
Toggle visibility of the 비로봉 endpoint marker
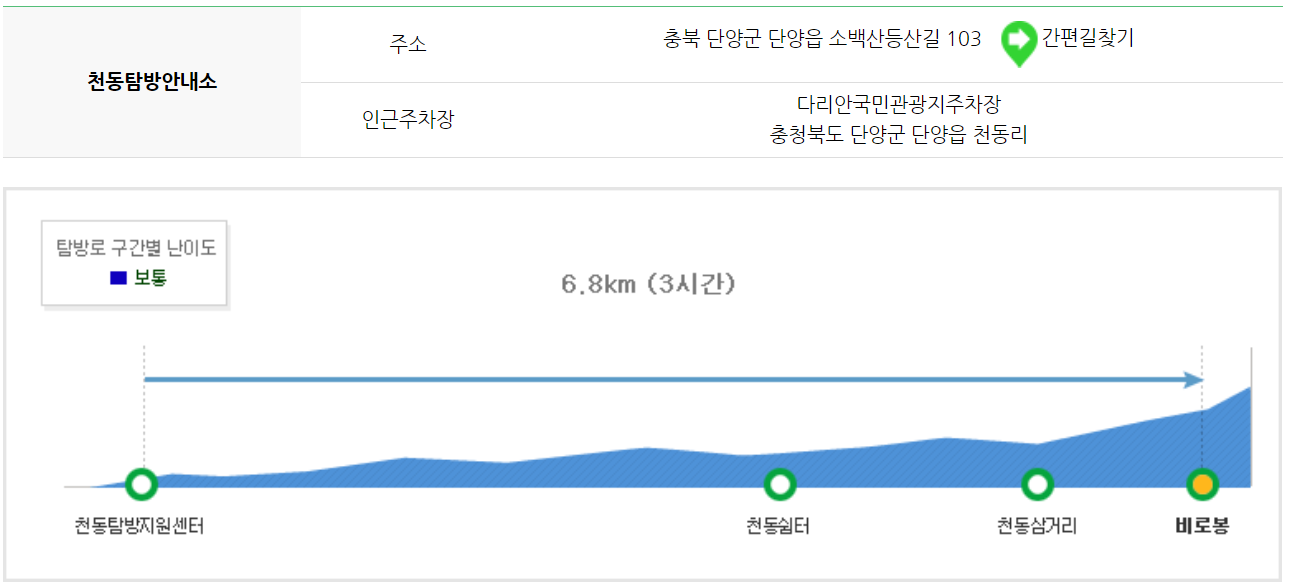click(1202, 483)
